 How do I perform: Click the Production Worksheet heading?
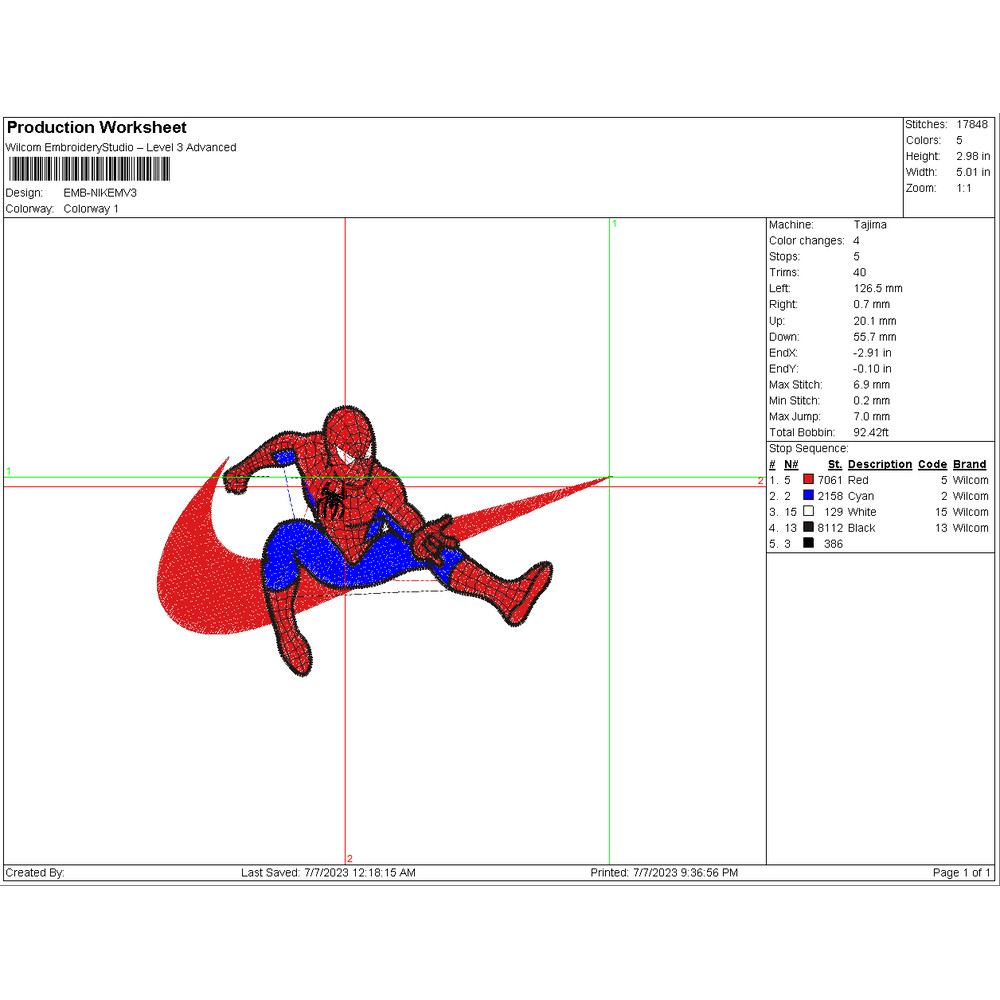[x=97, y=128]
